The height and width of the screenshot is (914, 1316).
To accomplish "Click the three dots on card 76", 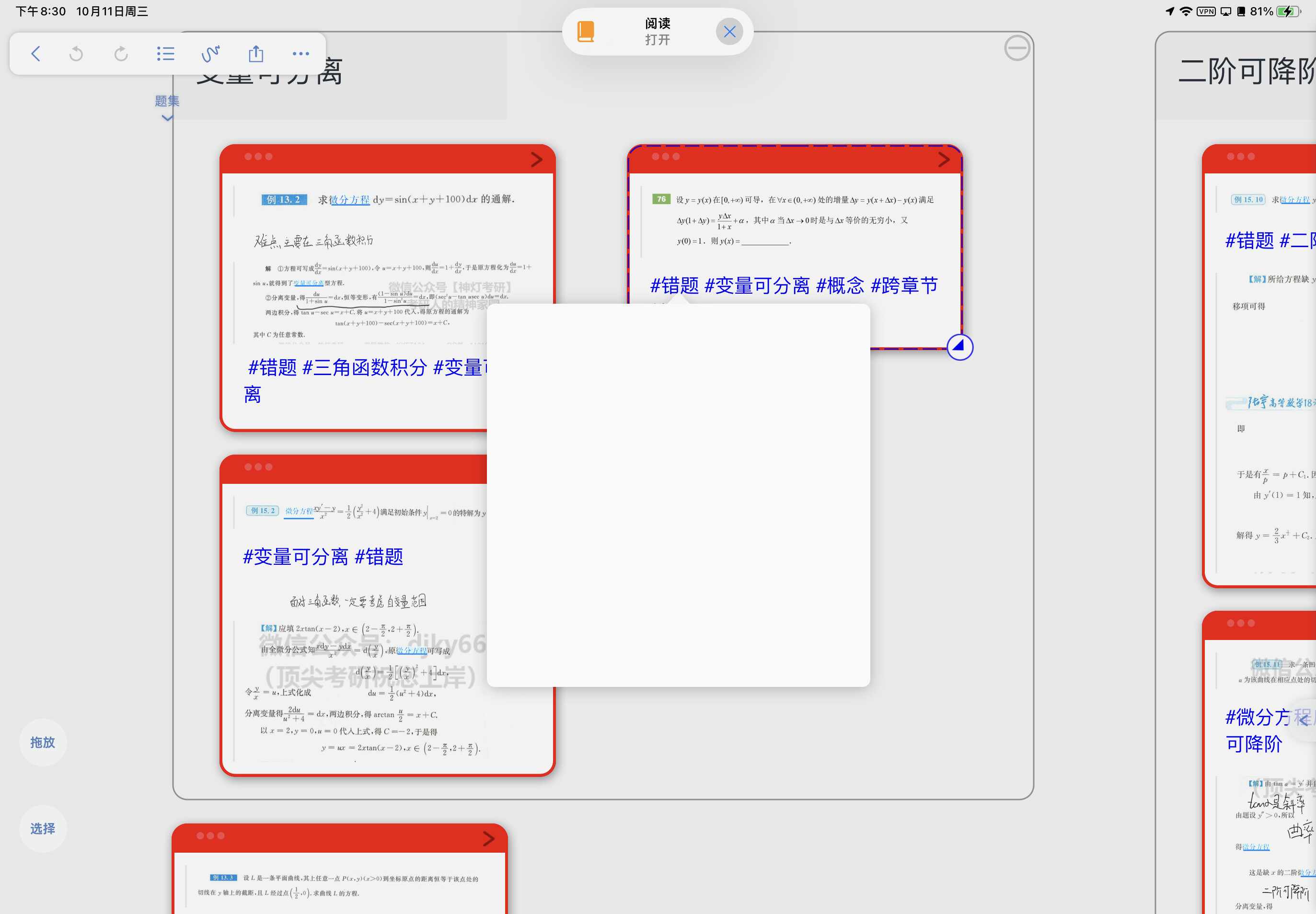I will click(x=666, y=156).
